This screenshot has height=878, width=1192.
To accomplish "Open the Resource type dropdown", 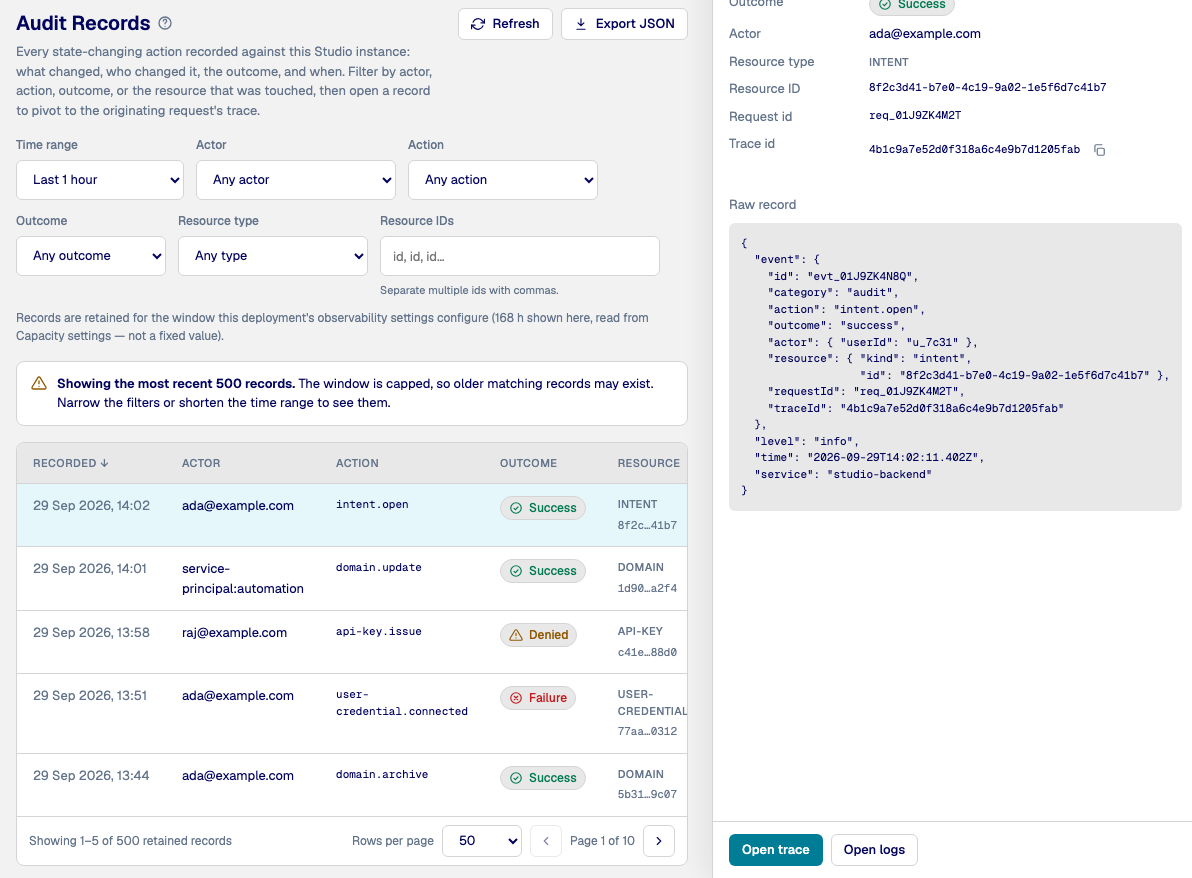I will (272, 256).
